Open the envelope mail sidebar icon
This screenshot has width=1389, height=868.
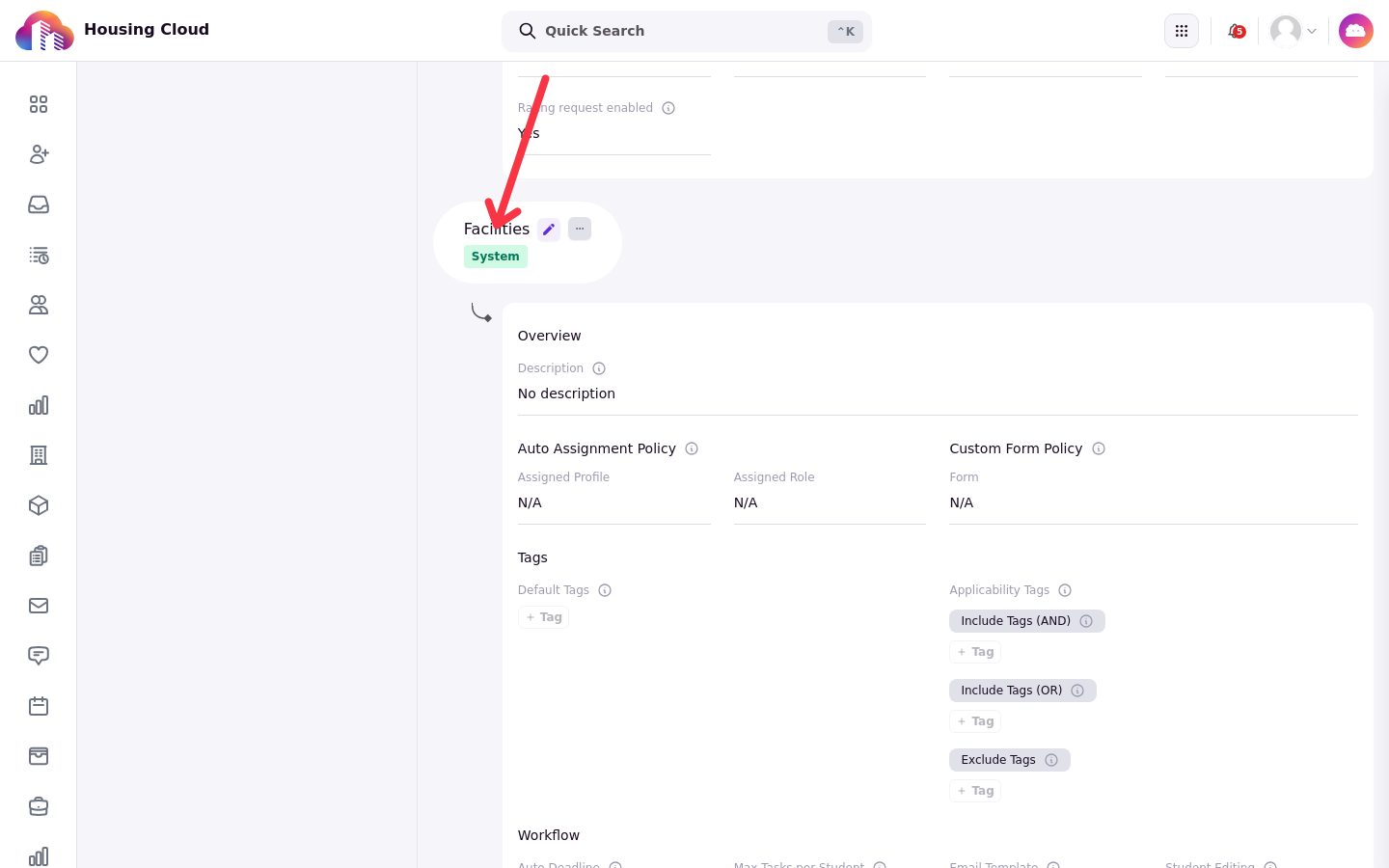pos(39,606)
